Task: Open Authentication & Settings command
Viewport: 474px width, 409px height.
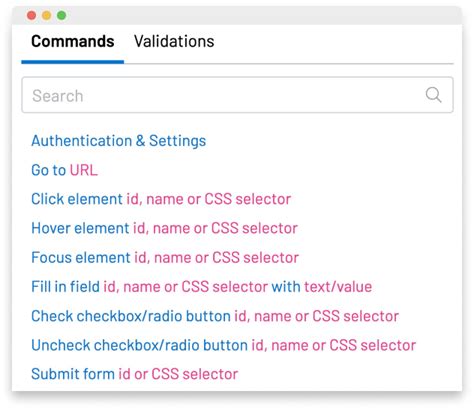Action: [x=119, y=141]
